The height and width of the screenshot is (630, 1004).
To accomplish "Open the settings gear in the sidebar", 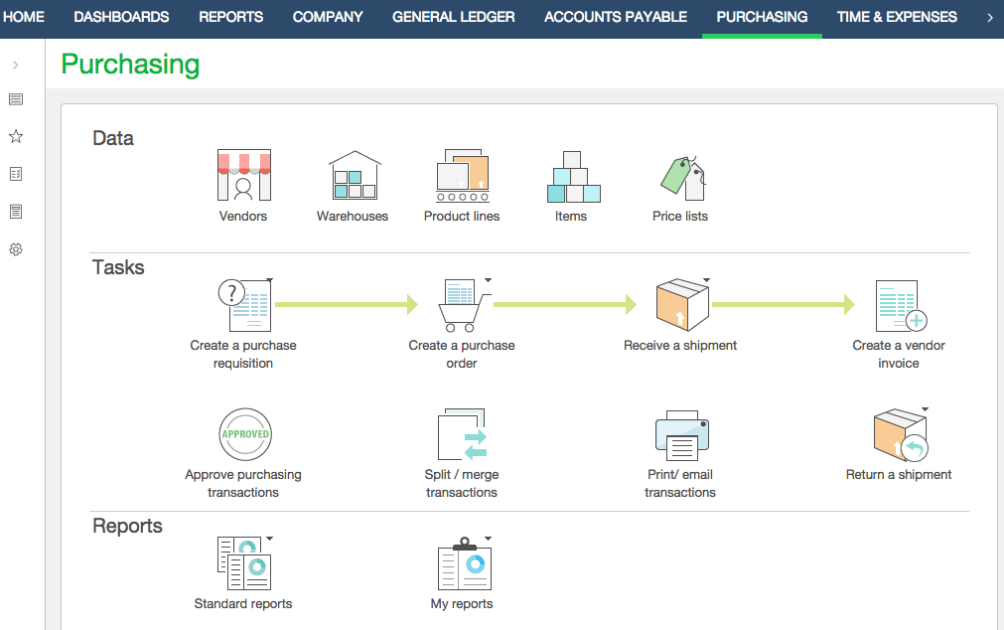I will 15,249.
